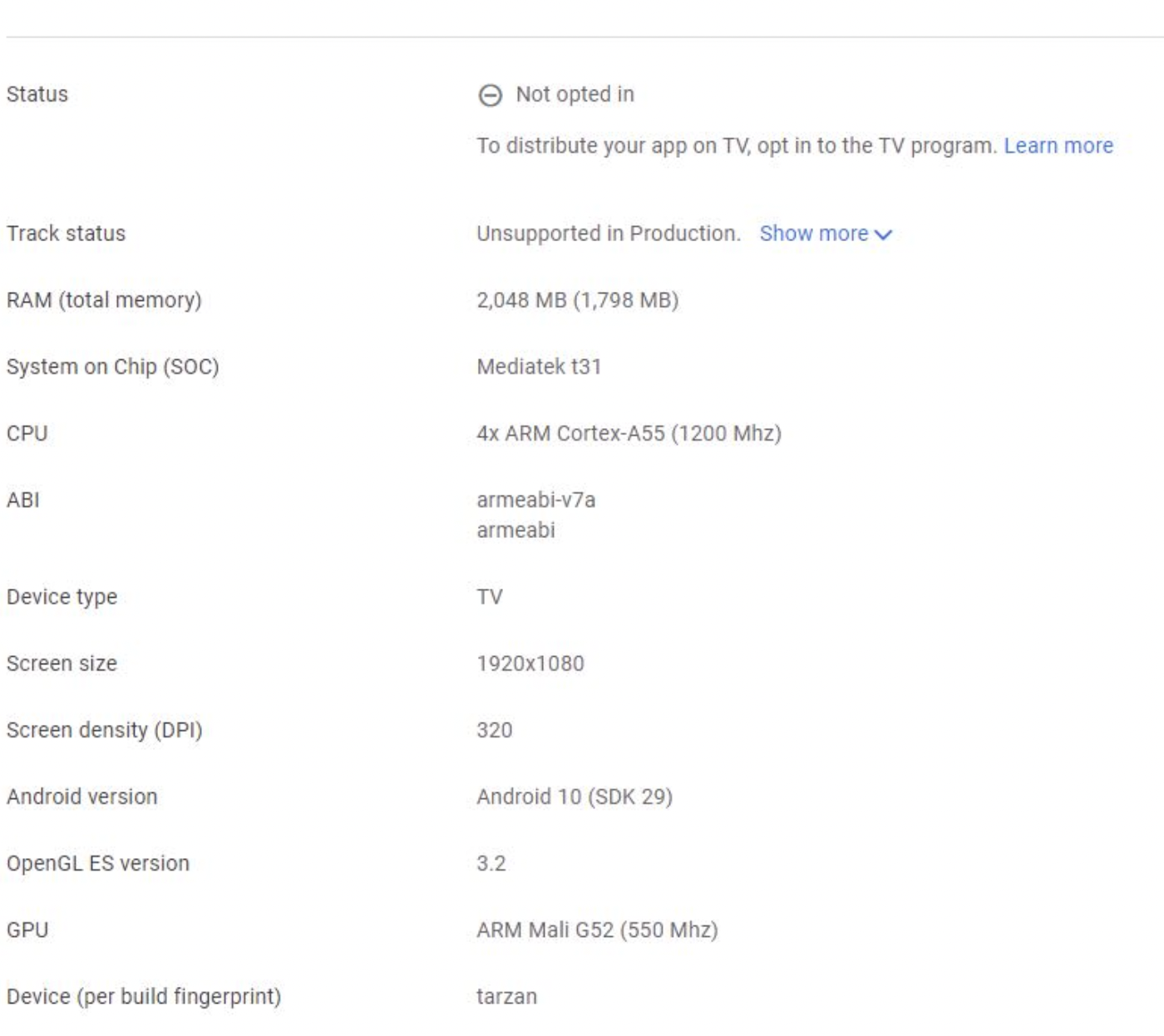Expand Show more for Track status
Viewport: 1164px width, 1036px height.
click(825, 234)
